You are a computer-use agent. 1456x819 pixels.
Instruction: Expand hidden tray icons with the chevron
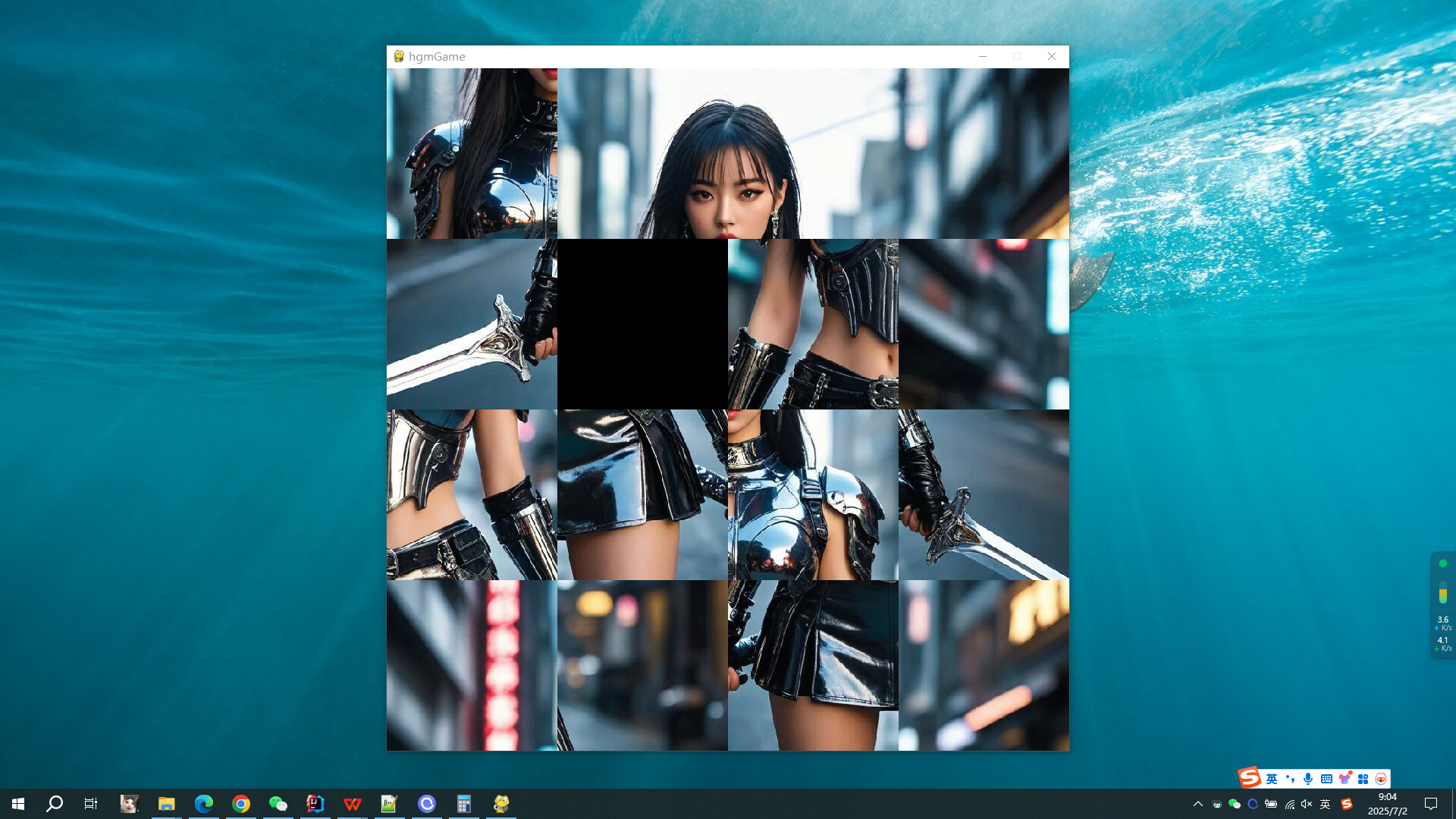pos(1199,804)
